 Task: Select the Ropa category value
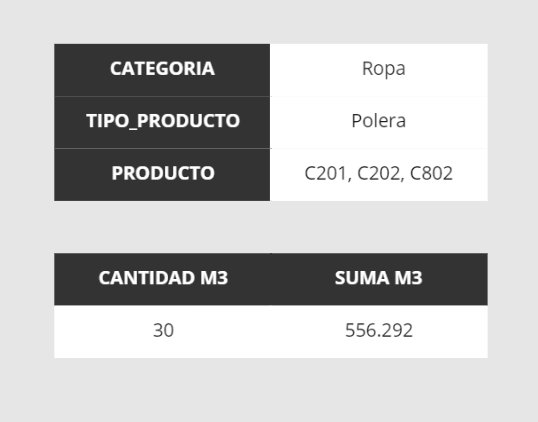384,69
